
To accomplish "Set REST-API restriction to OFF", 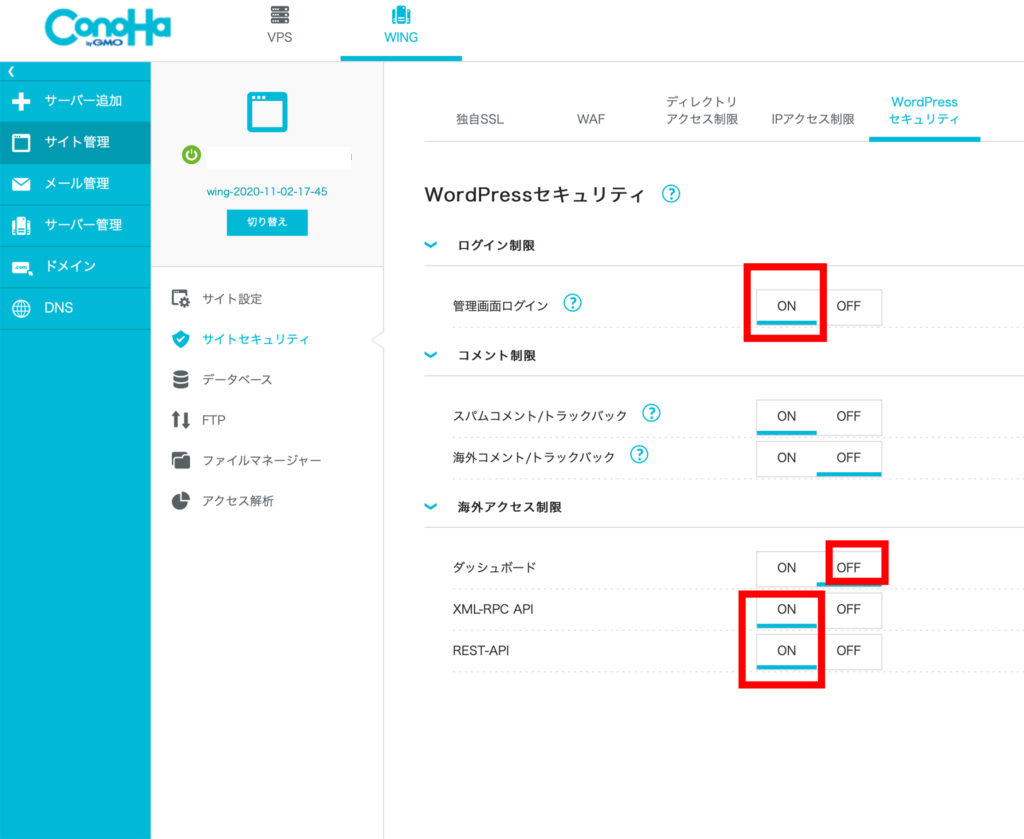I will pos(848,651).
